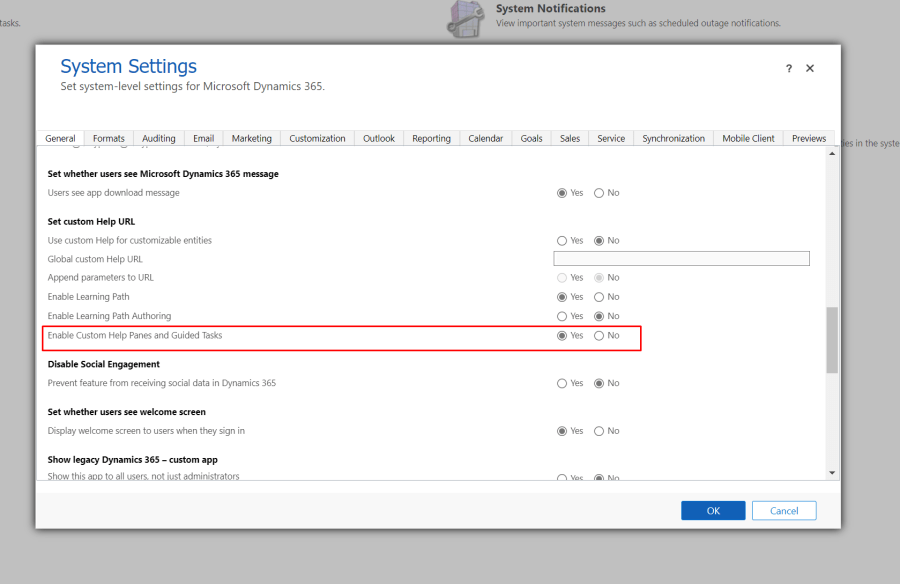View the Previews tab
Viewport: 900px width, 584px height.
pyautogui.click(x=808, y=138)
